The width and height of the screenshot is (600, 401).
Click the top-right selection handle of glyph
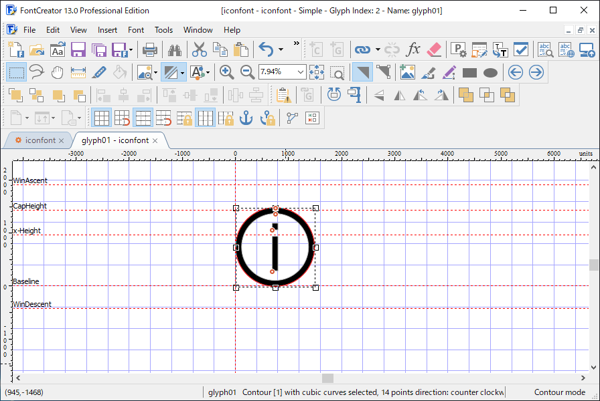coord(315,208)
